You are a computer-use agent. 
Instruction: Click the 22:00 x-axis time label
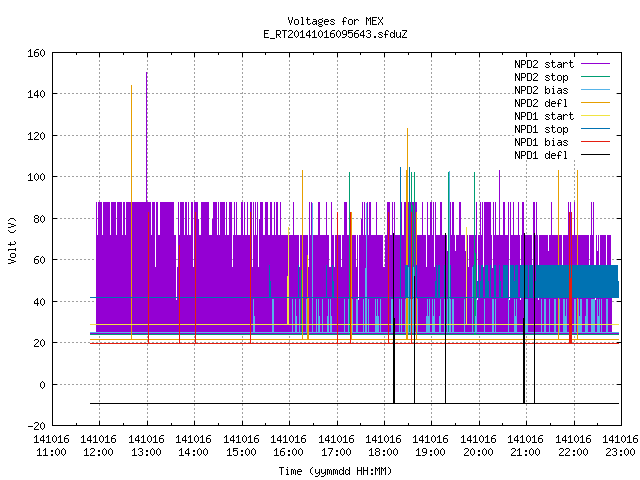(x=573, y=453)
